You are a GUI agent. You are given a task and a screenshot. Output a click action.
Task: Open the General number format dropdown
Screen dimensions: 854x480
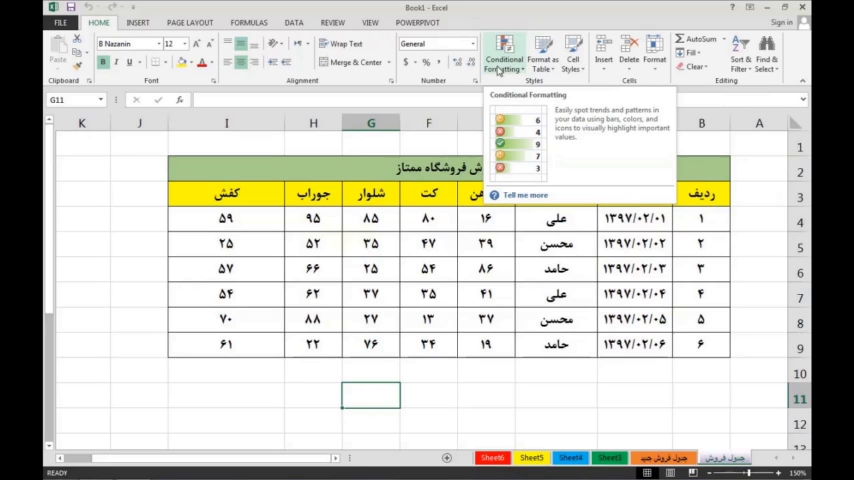(472, 44)
